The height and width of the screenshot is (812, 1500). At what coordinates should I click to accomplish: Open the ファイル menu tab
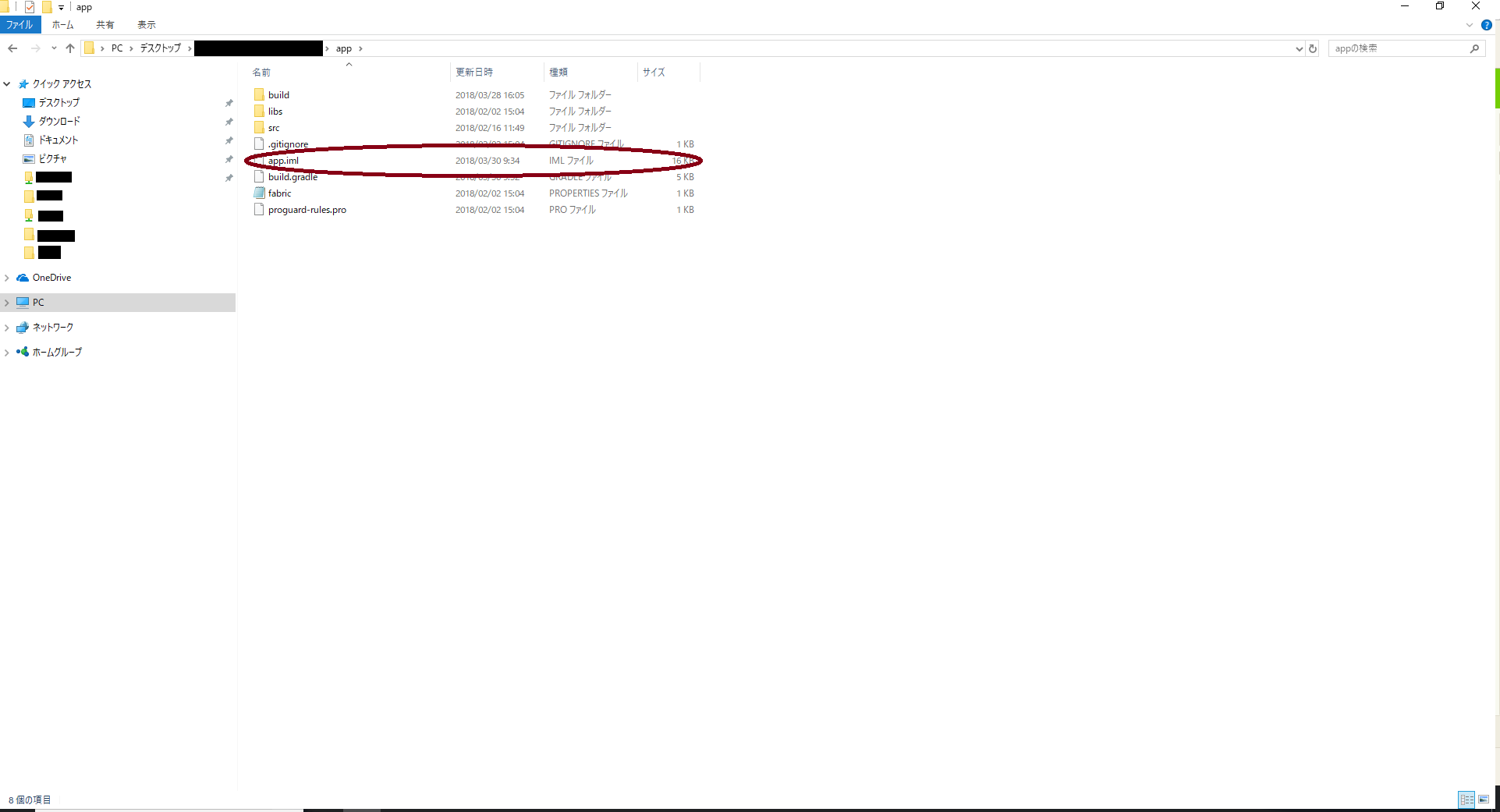(20, 25)
